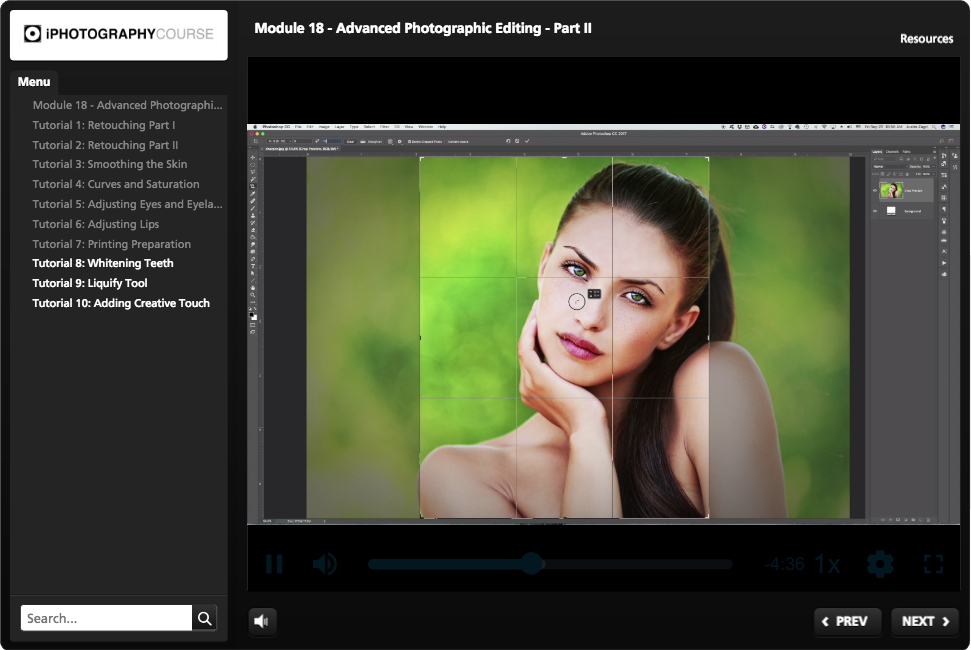This screenshot has width=971, height=650.
Task: Open Tutorial 5: Adjusting Eyes and Eyela...
Action: [x=128, y=204]
